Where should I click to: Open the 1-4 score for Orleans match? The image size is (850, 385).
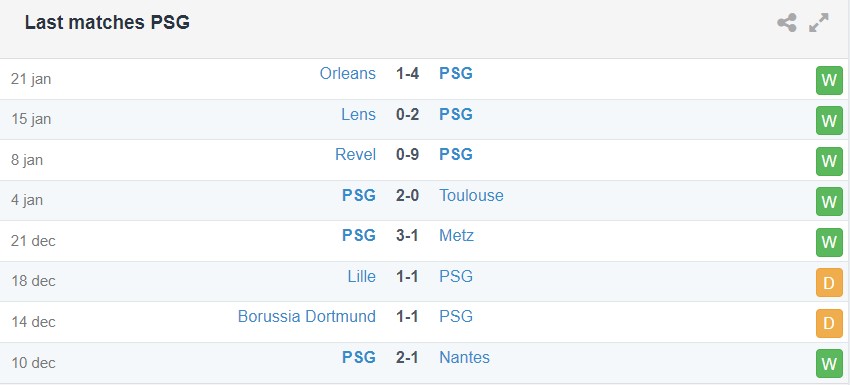pos(407,73)
